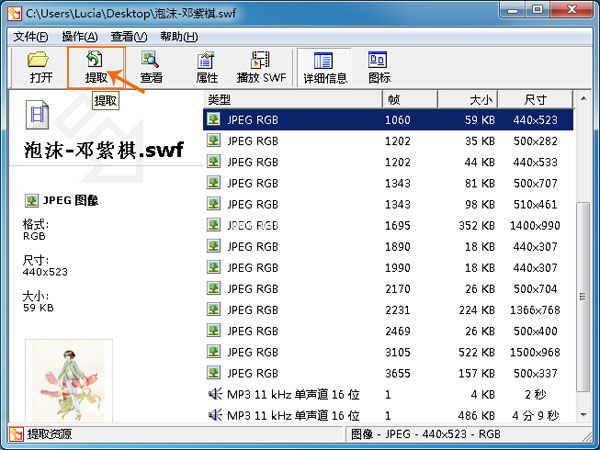Select the speaker icon of the 4 KB MP3
600x450 pixels.
[215, 394]
